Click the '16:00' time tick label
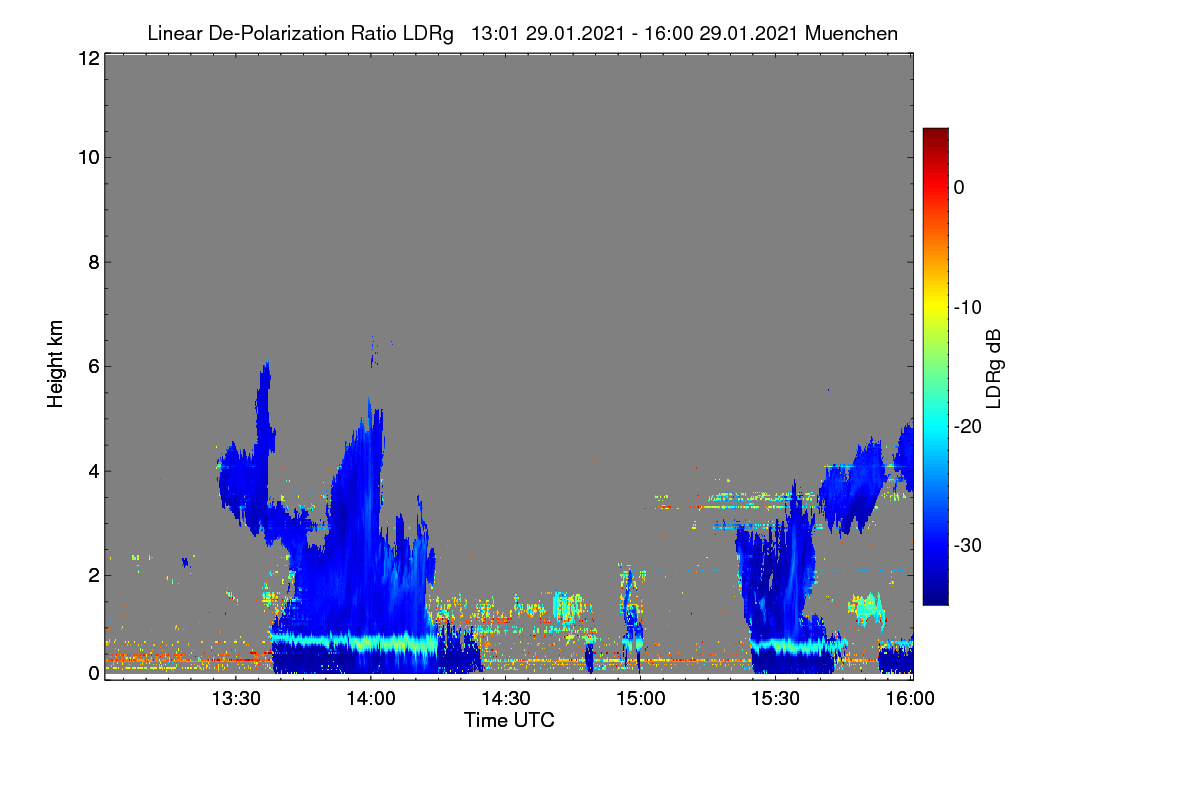Screen dimensions: 1200x800 910,700
